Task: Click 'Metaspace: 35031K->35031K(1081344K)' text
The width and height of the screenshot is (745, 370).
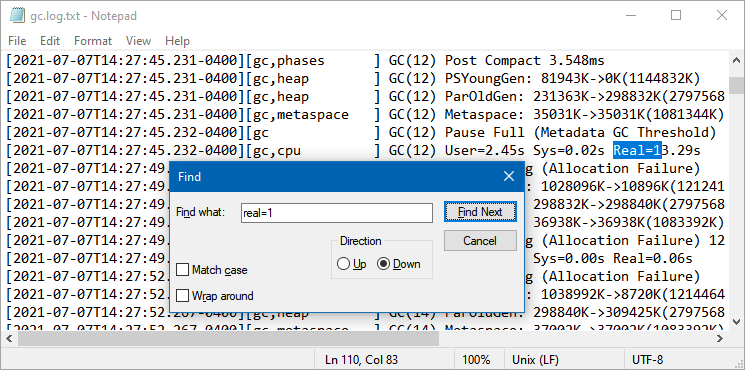Action: [584, 114]
